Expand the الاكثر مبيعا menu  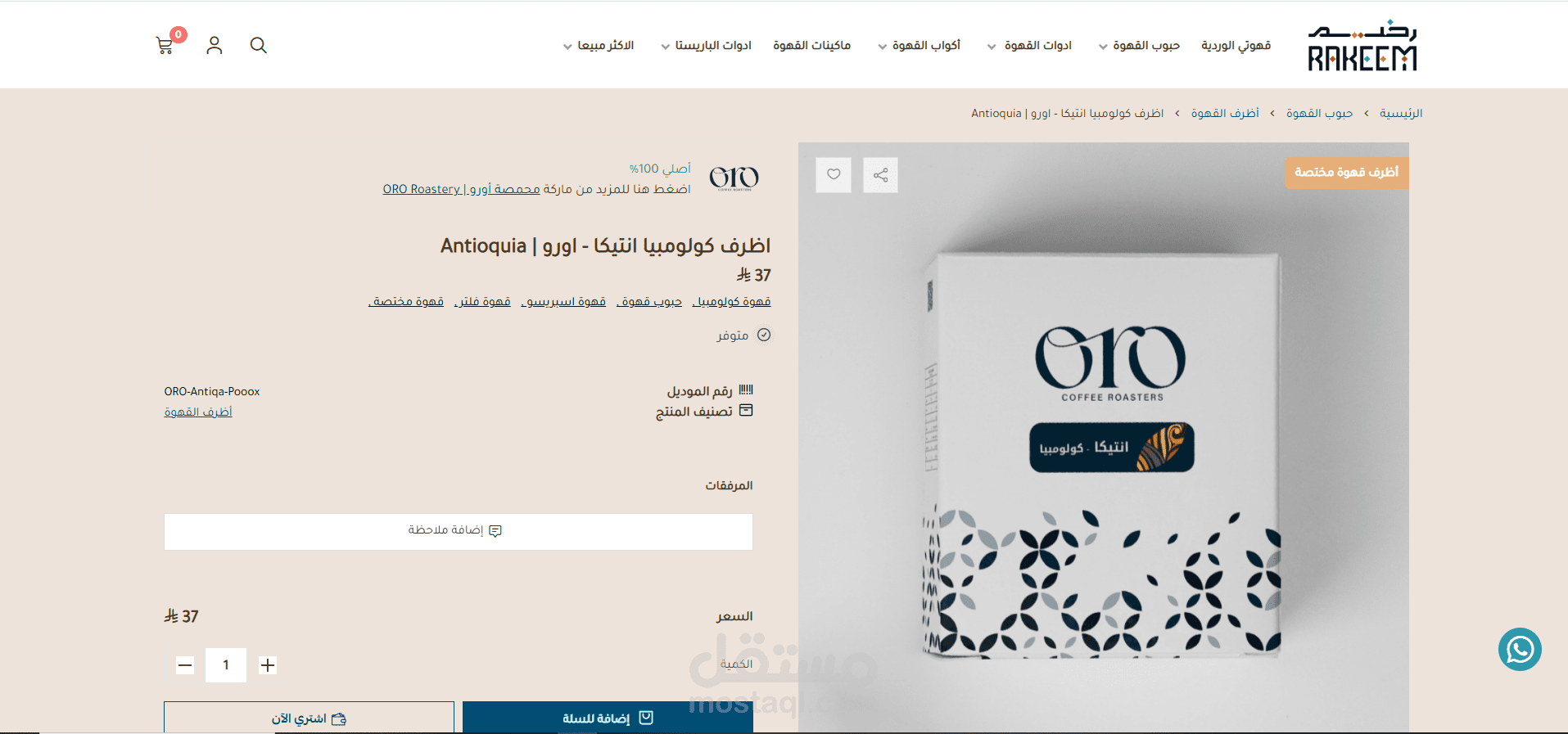click(x=599, y=46)
